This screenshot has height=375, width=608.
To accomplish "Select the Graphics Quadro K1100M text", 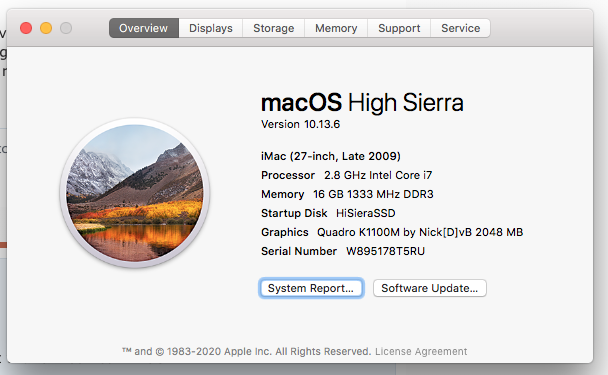I will [392, 232].
